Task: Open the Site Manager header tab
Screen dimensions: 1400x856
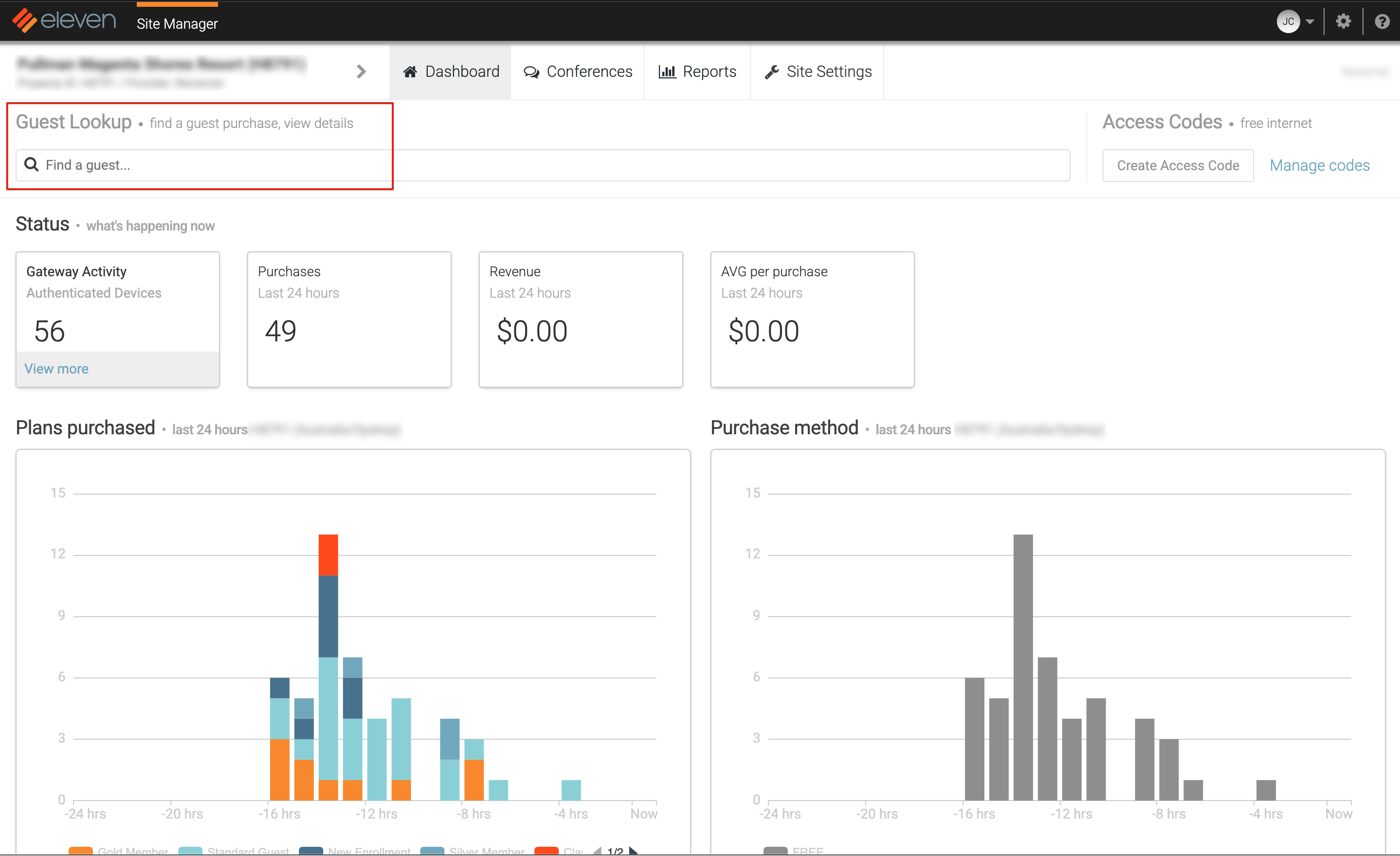Action: pyautogui.click(x=177, y=23)
